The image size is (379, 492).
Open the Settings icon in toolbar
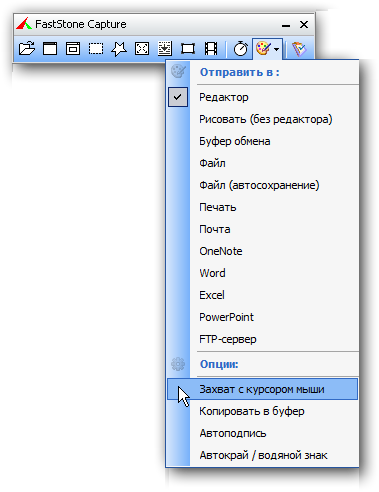(299, 49)
